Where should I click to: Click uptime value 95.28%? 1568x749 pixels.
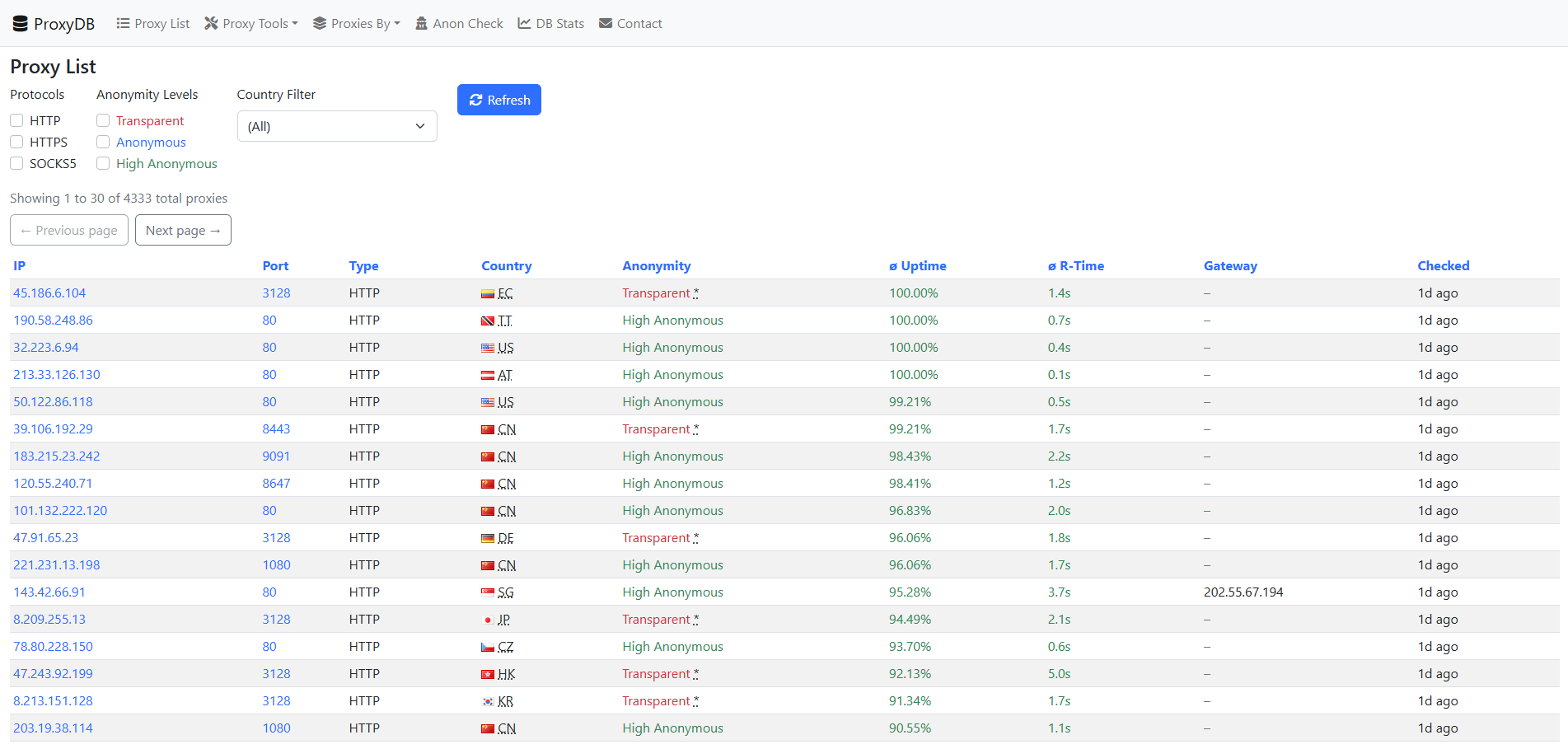(910, 592)
